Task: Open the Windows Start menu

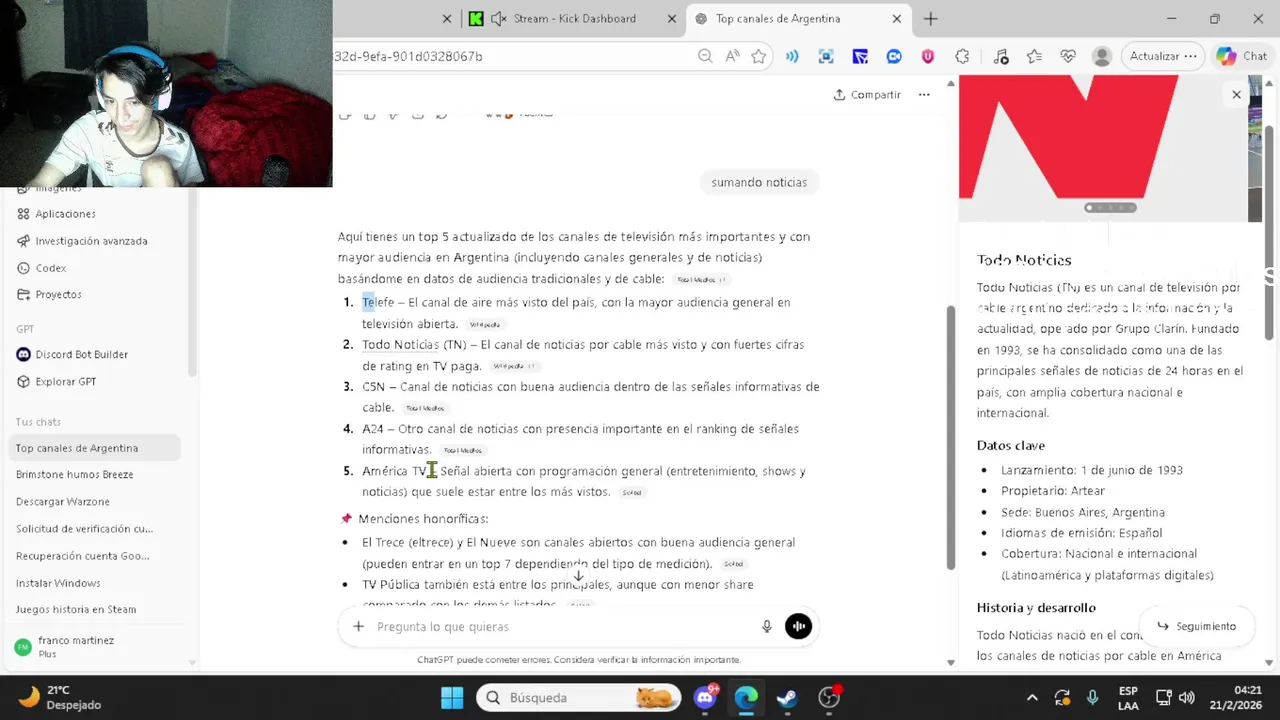Action: click(452, 697)
